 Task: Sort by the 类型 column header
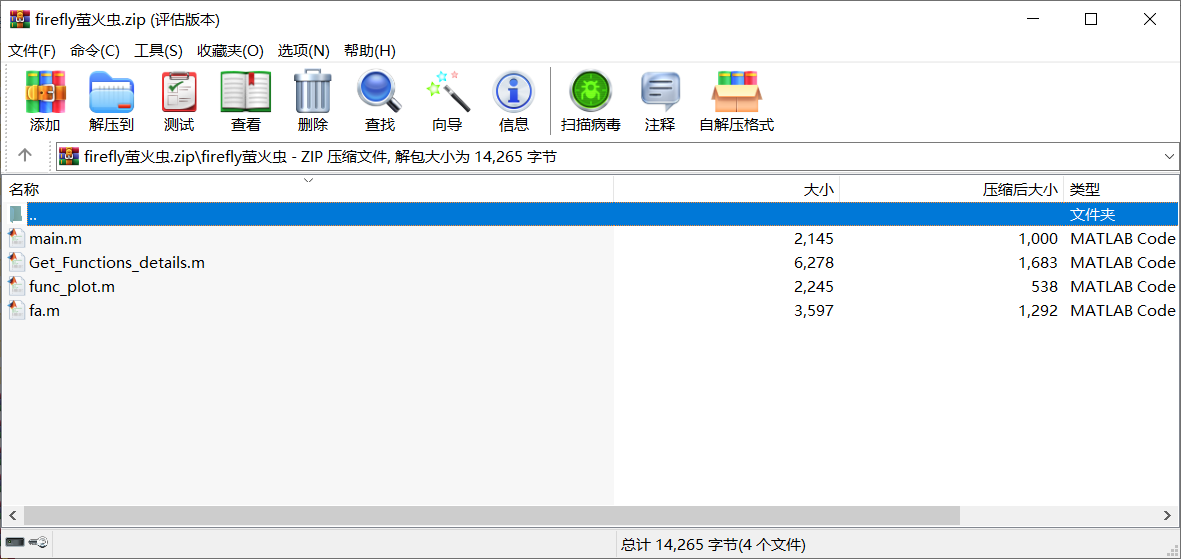pyautogui.click(x=1121, y=190)
